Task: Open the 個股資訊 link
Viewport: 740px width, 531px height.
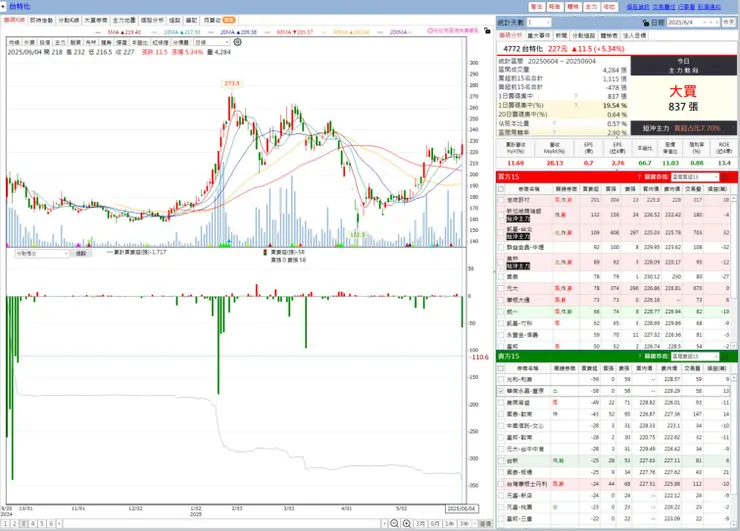Action: (638, 7)
